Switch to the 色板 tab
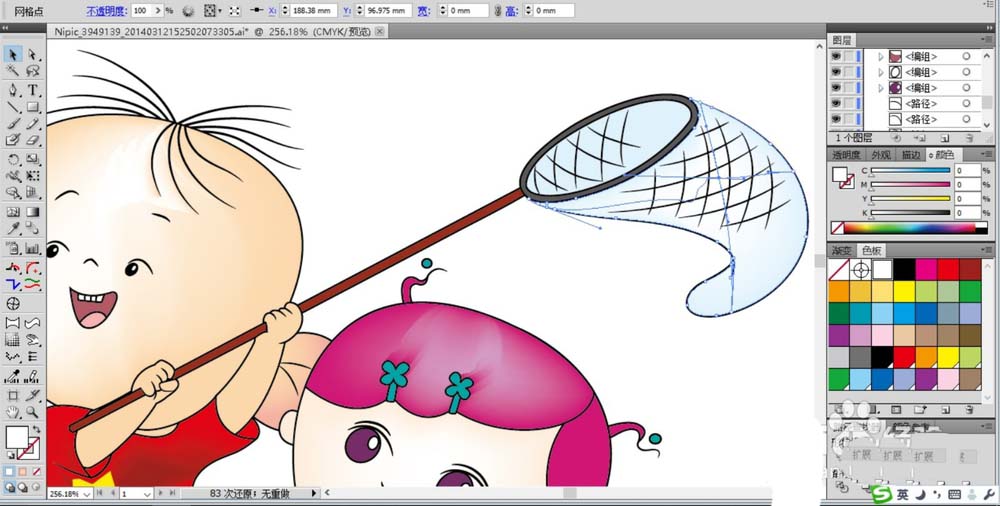Image resolution: width=1000 pixels, height=506 pixels. (x=871, y=251)
